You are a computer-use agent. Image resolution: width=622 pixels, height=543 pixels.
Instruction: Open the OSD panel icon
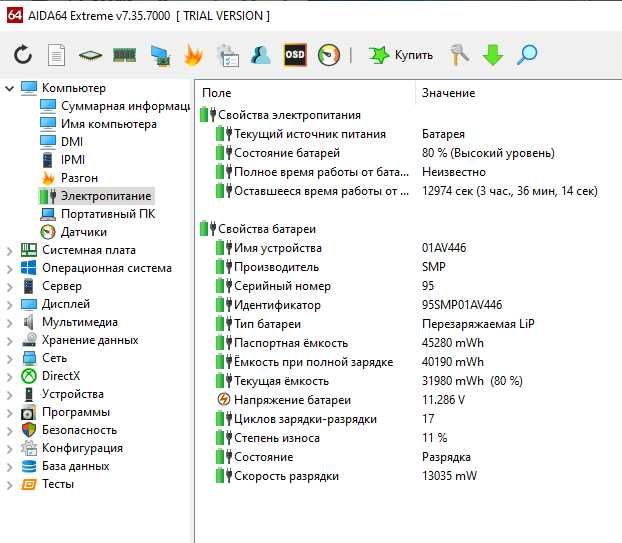[295, 55]
